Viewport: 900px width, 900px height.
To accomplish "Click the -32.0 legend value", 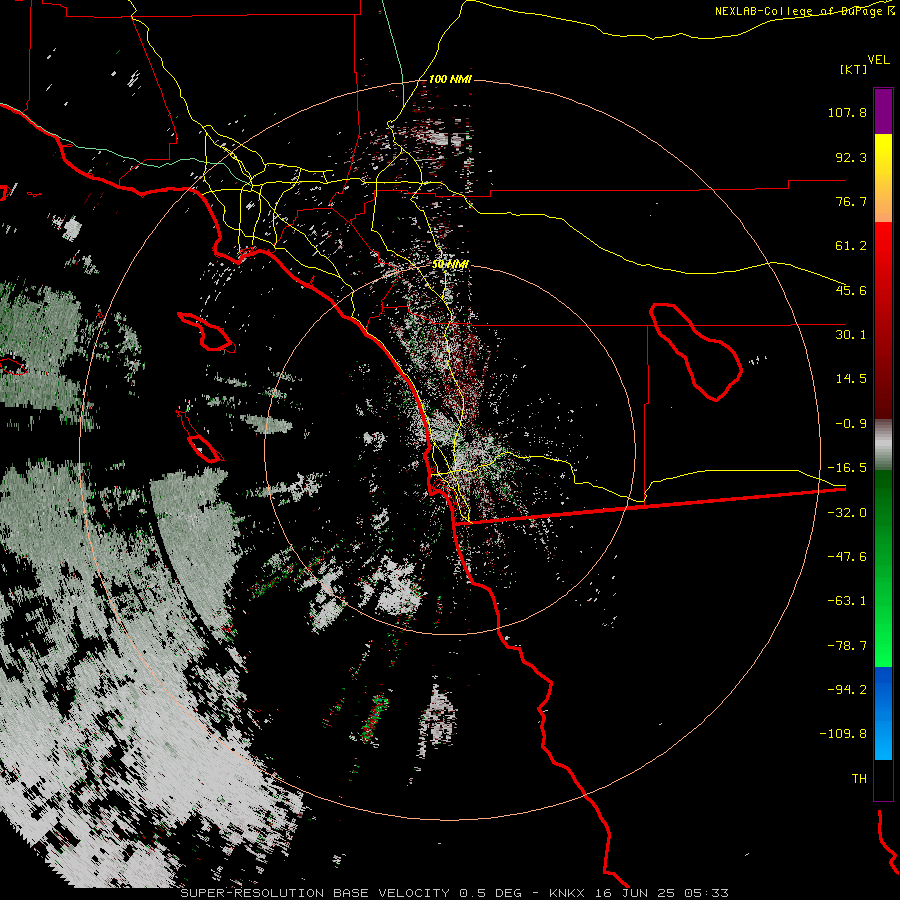I will pyautogui.click(x=847, y=513).
